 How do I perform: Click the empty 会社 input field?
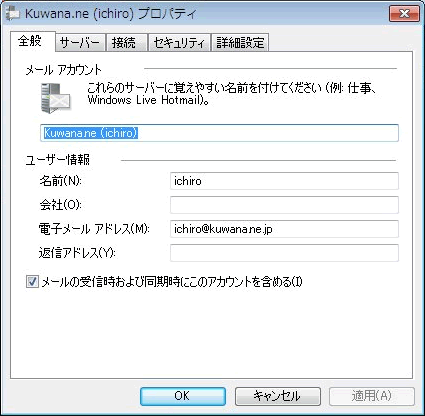[x=284, y=205]
